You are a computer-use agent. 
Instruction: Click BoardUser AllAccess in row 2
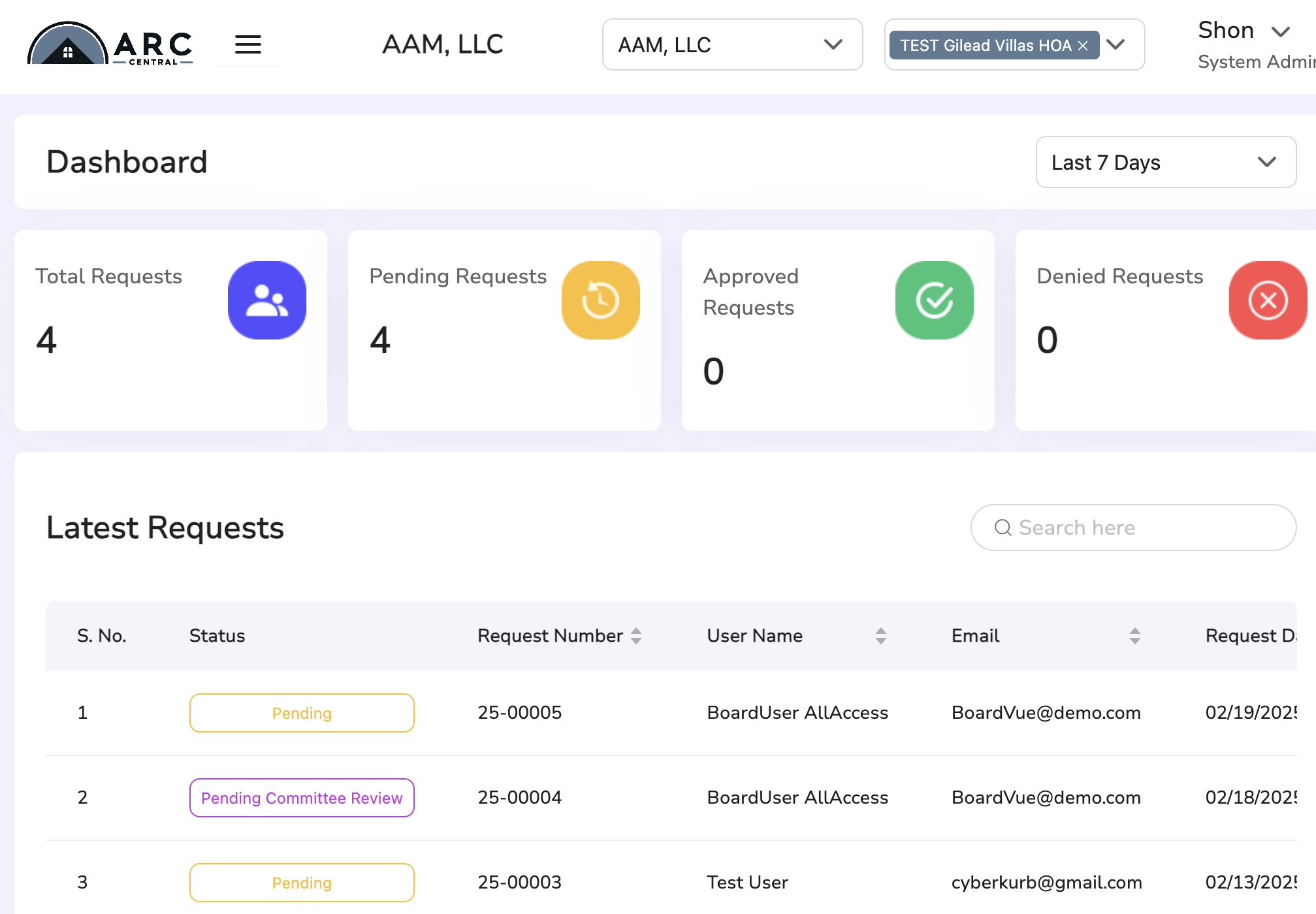(797, 798)
